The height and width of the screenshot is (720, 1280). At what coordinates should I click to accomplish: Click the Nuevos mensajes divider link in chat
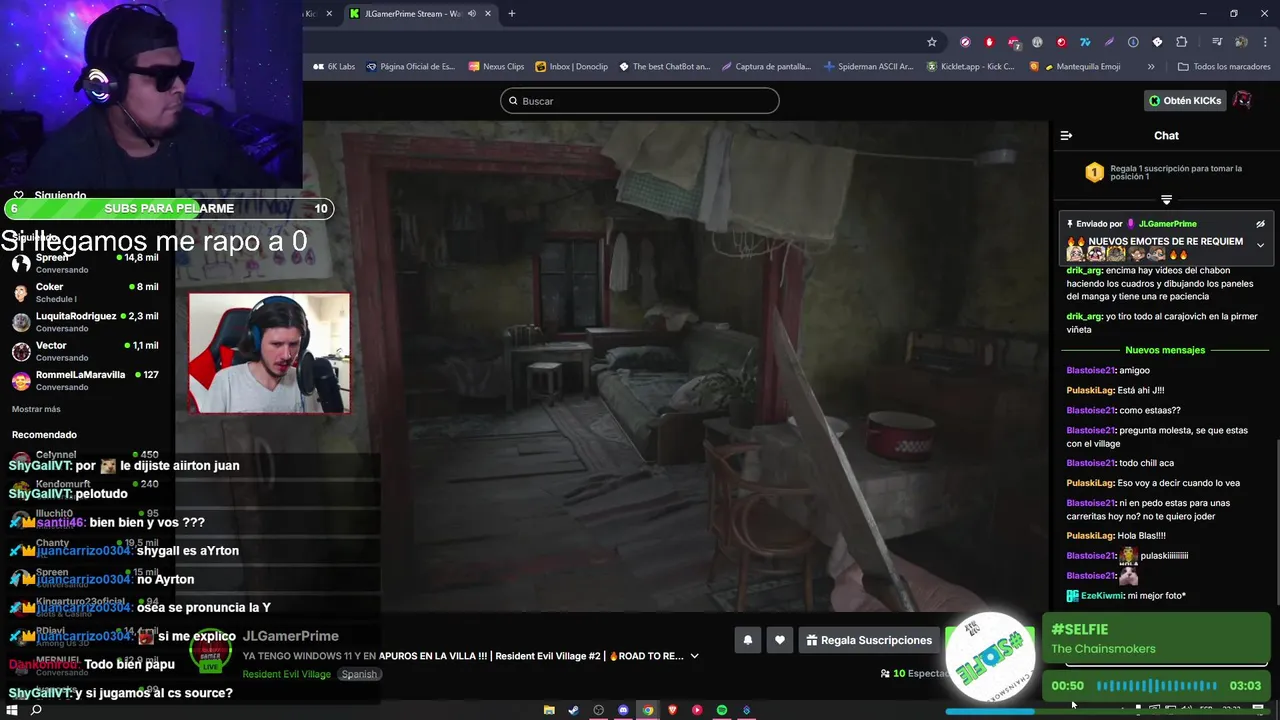pos(1165,350)
